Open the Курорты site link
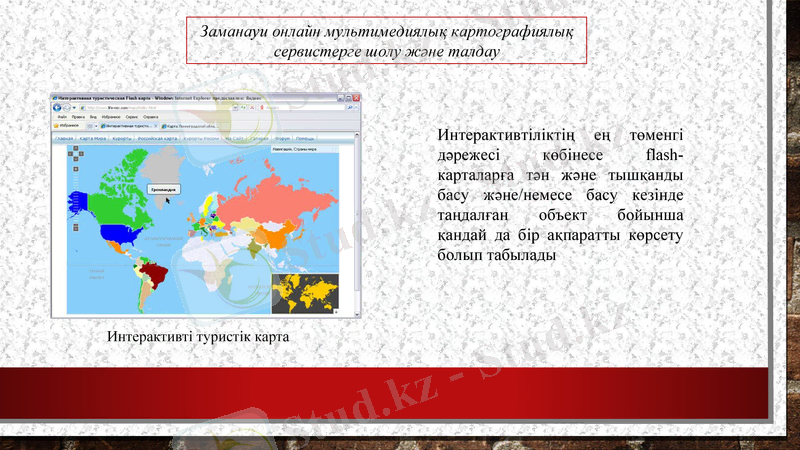Viewport: 800px width, 450px height. [122, 139]
